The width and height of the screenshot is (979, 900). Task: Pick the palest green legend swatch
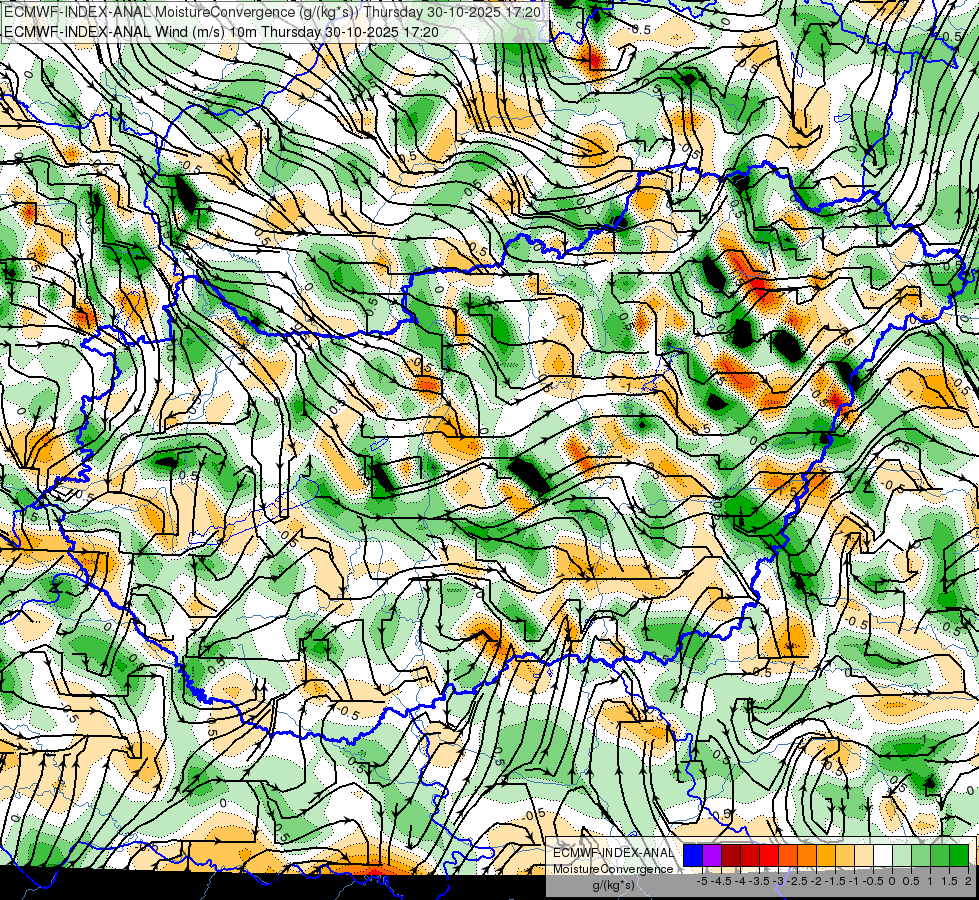tap(902, 855)
